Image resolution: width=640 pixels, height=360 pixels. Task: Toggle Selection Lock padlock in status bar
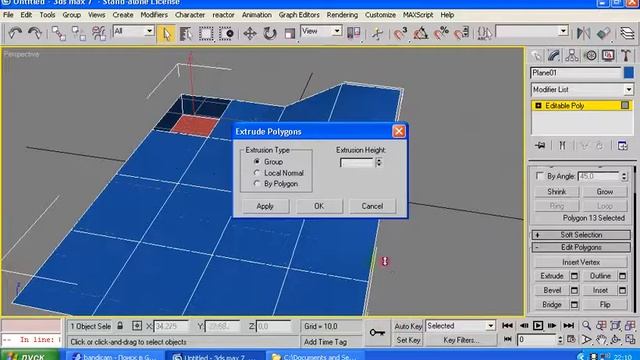tap(120, 326)
